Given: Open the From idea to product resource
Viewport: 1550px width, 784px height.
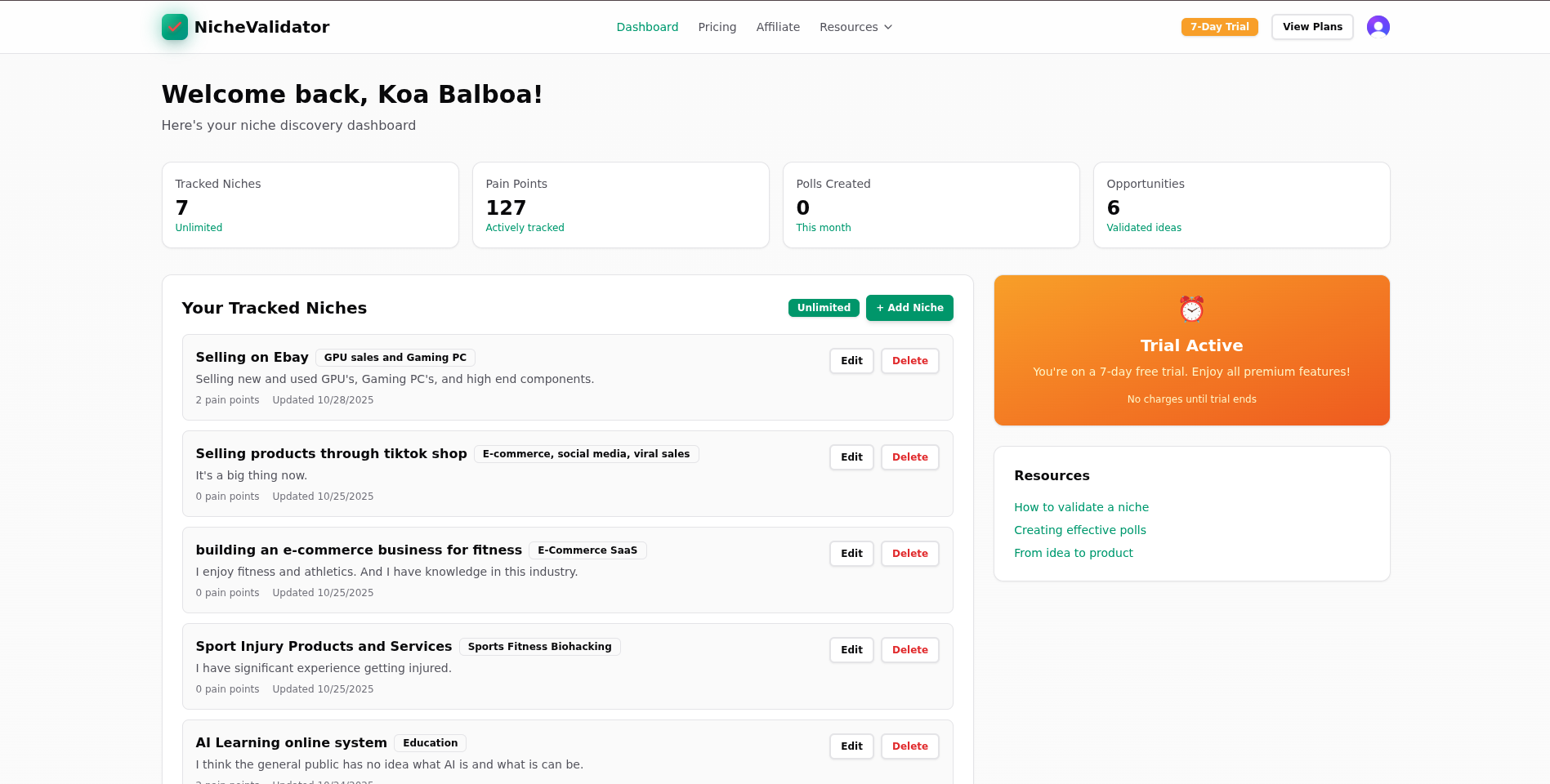Looking at the screenshot, I should tap(1073, 553).
